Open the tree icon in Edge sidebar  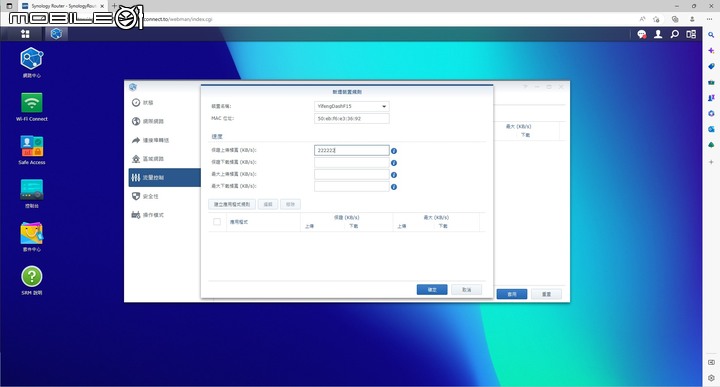pyautogui.click(x=711, y=146)
